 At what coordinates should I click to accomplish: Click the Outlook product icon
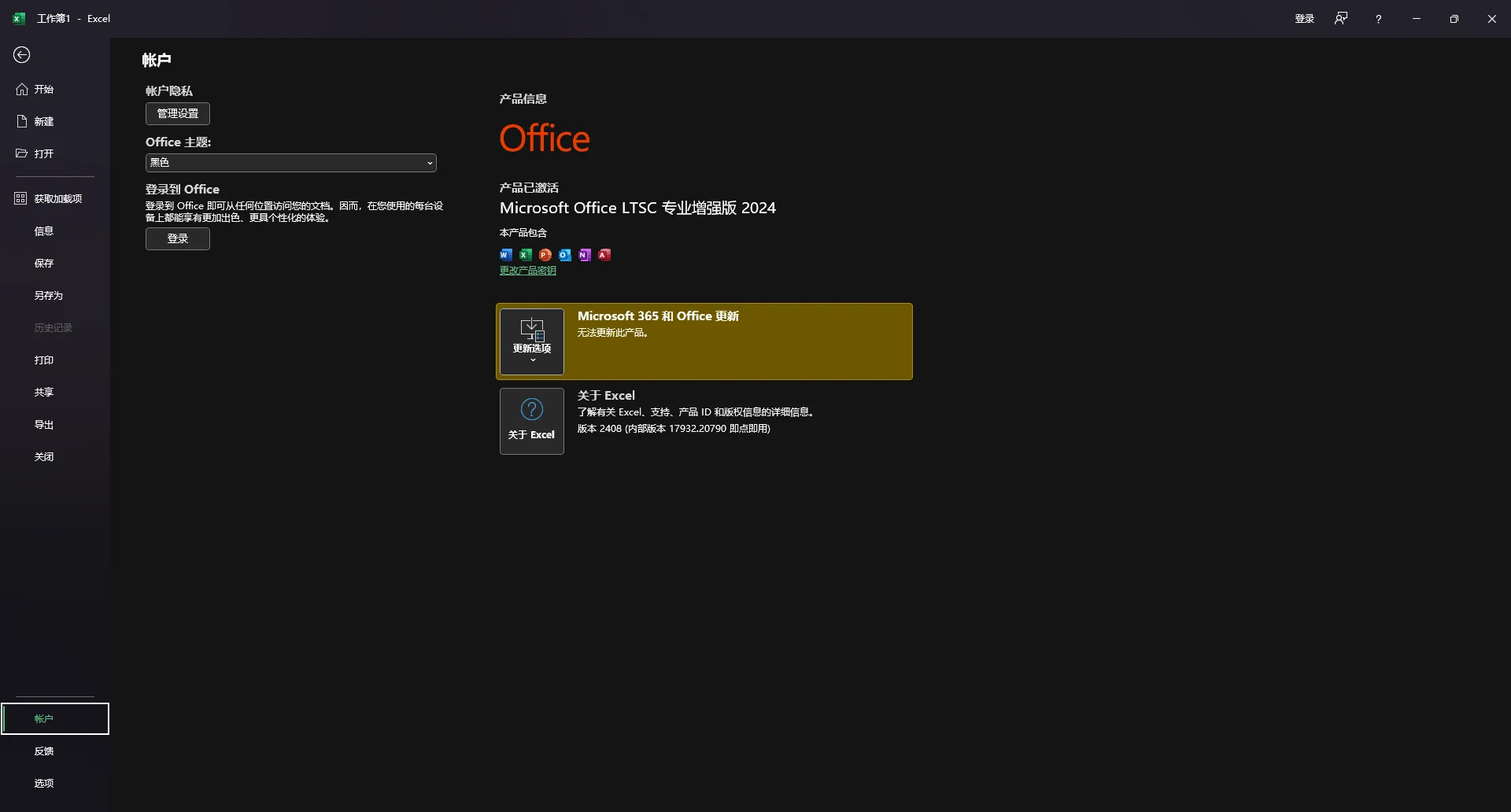tap(565, 254)
